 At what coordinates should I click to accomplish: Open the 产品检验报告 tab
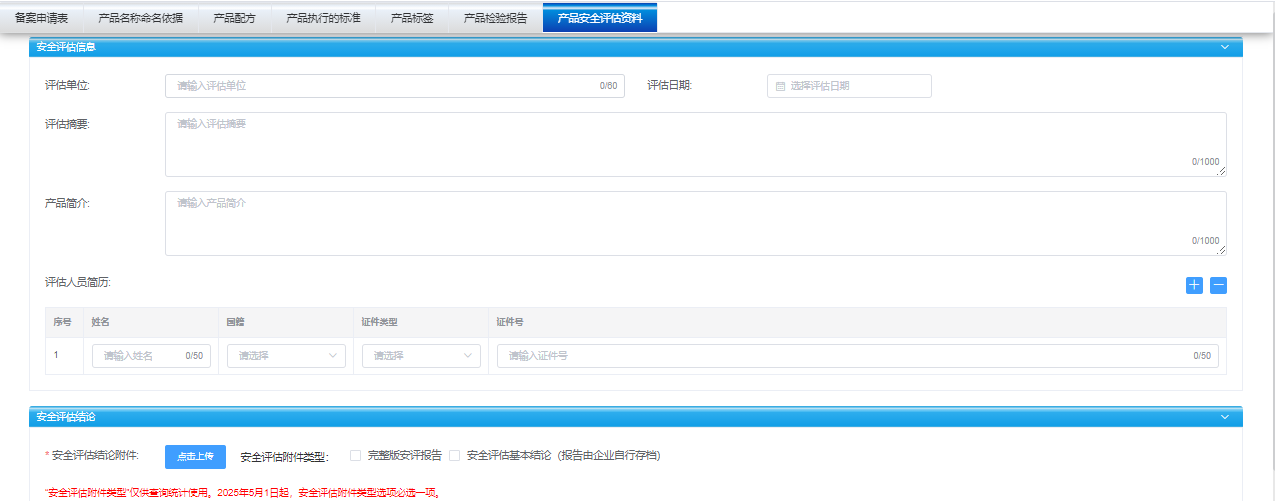pyautogui.click(x=495, y=18)
